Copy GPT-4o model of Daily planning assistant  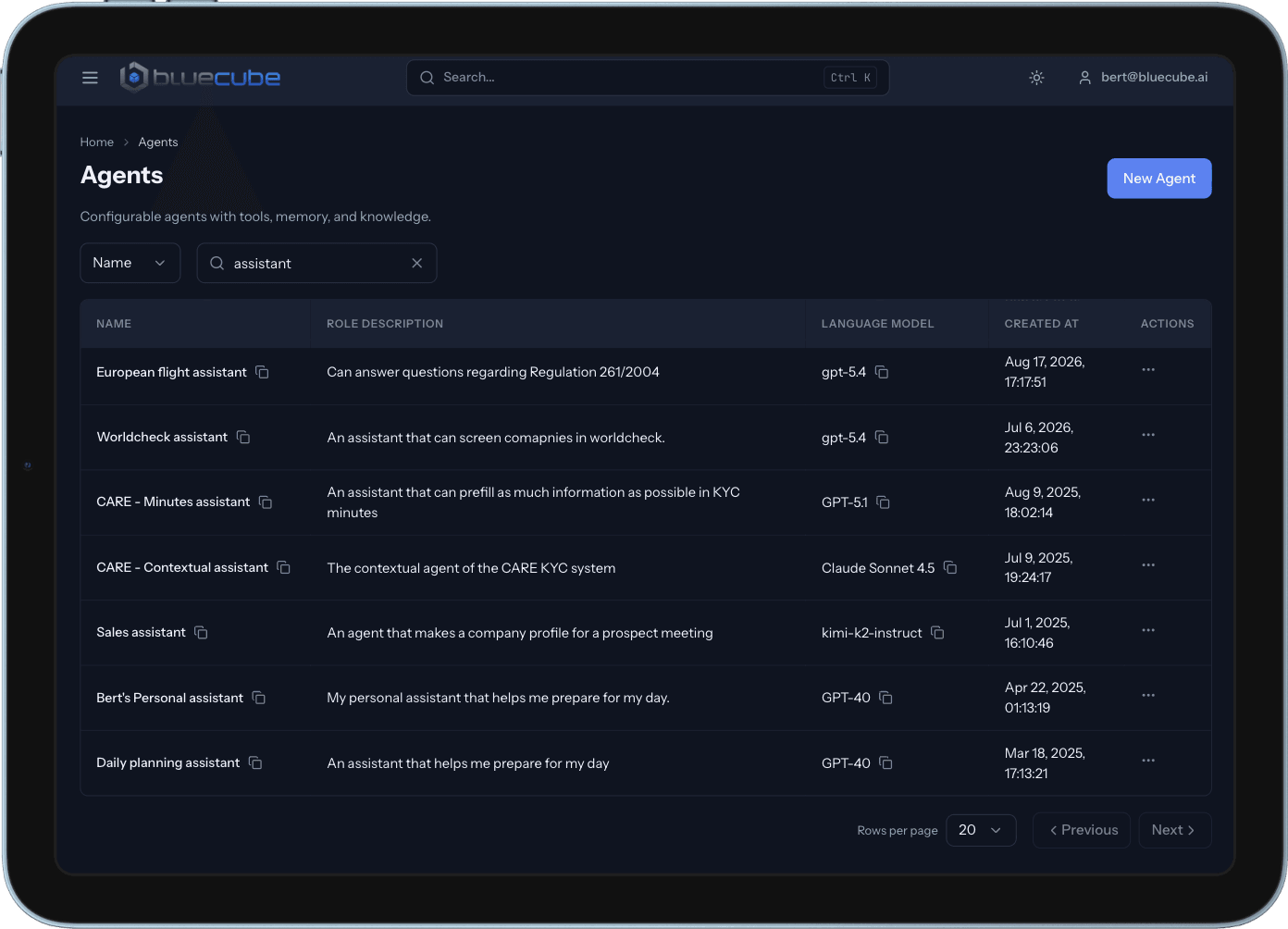tap(885, 763)
